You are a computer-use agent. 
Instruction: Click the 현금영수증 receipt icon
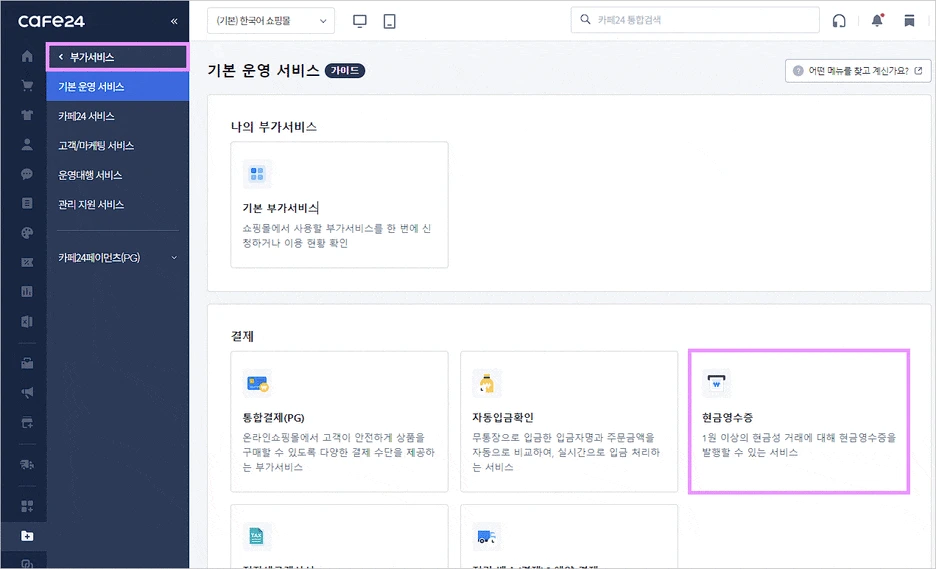point(716,383)
